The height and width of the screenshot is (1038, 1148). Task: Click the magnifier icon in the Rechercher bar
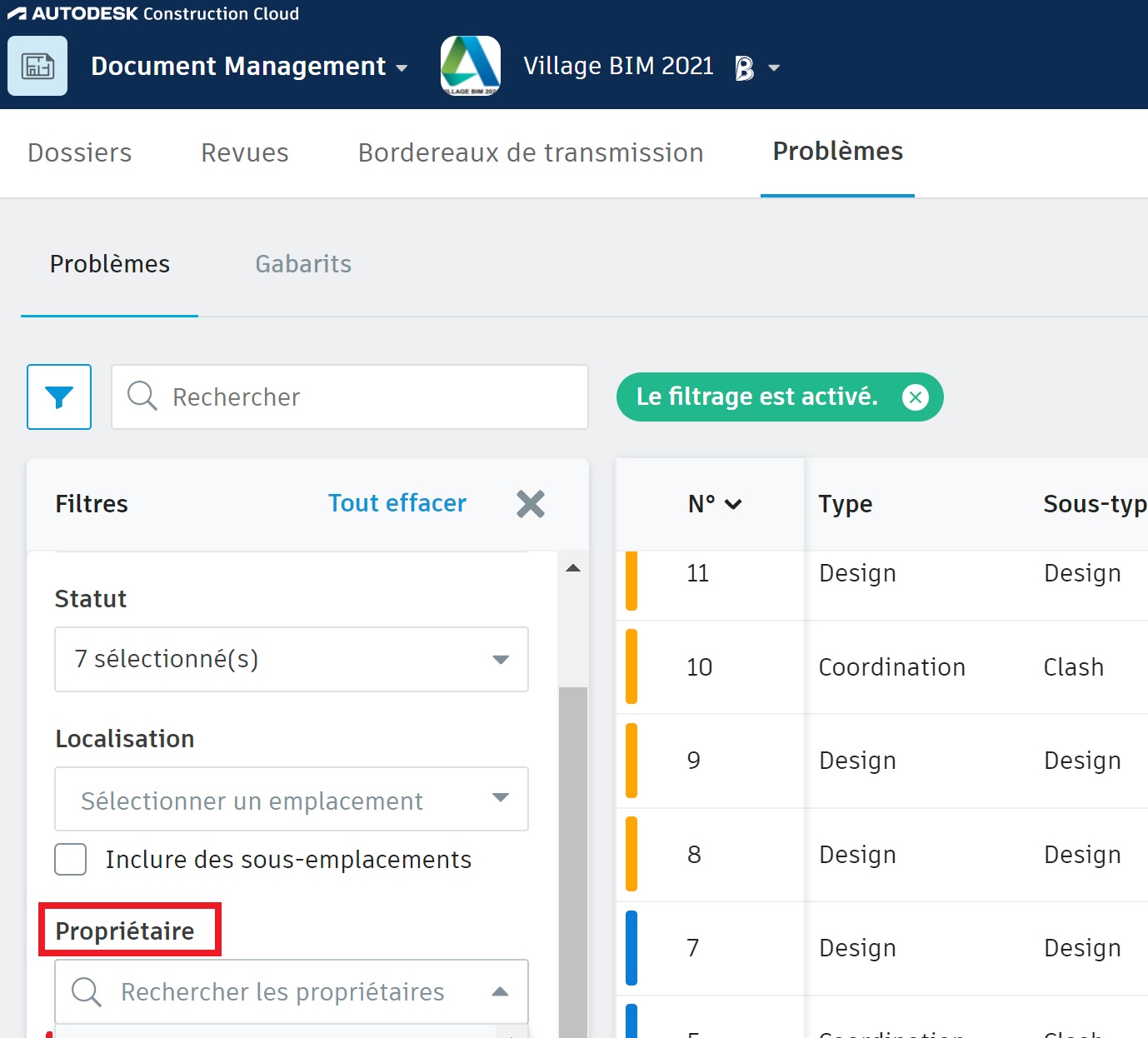point(142,397)
